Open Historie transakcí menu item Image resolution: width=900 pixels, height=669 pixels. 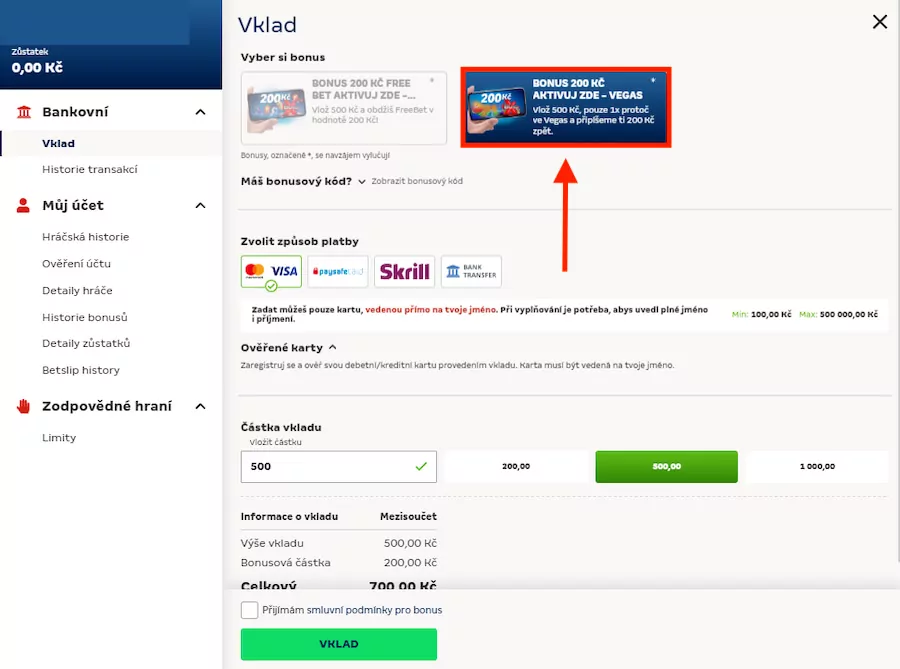pyautogui.click(x=90, y=169)
